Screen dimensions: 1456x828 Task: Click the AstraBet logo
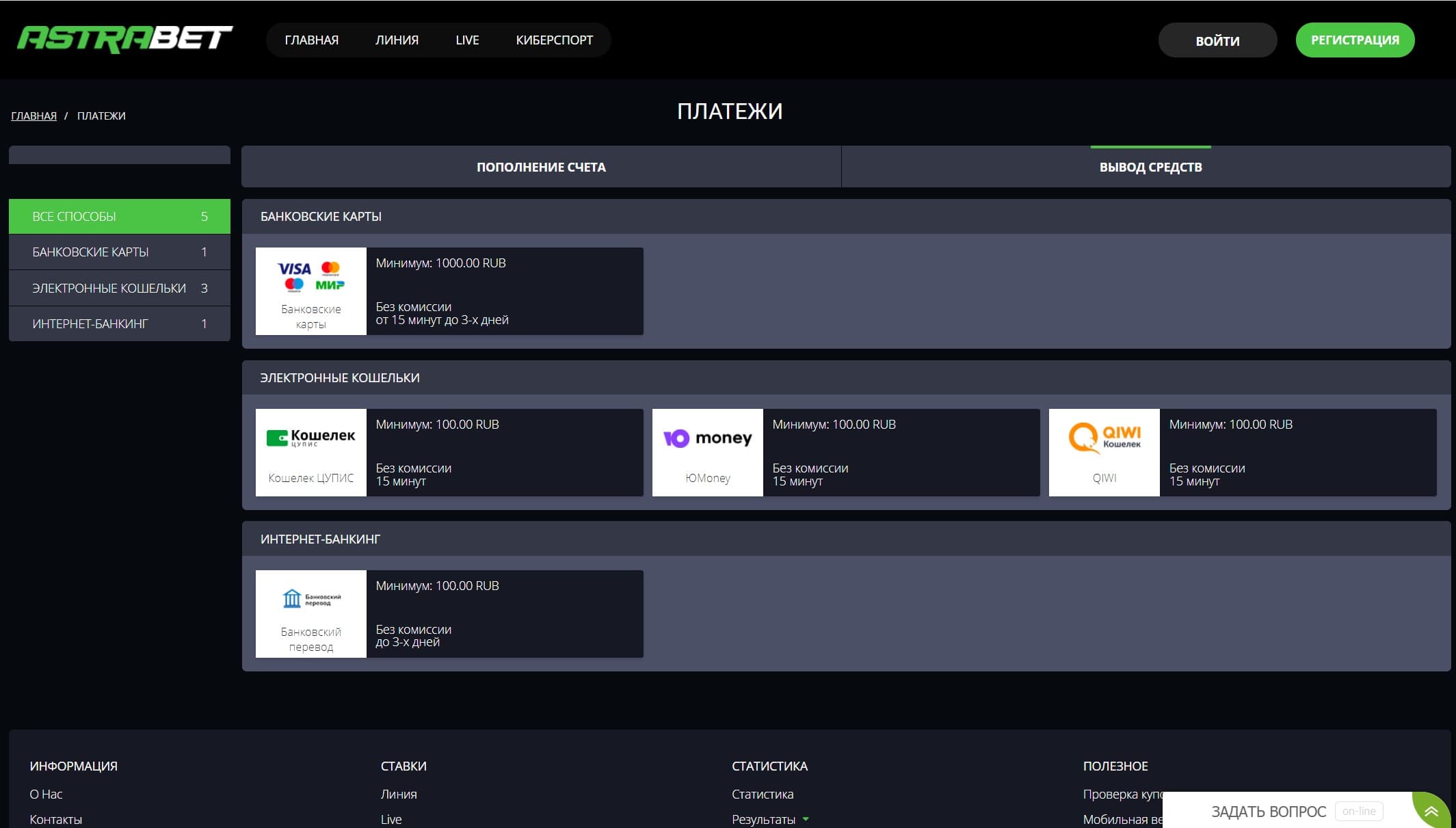pyautogui.click(x=124, y=39)
